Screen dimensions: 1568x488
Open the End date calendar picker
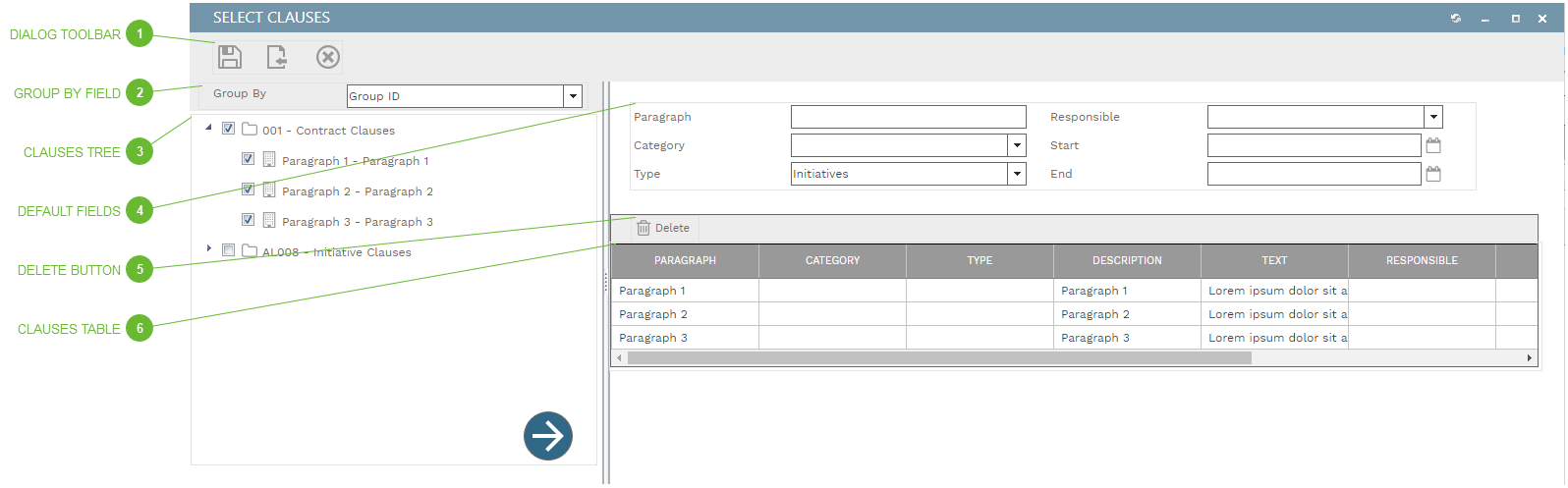1433,174
